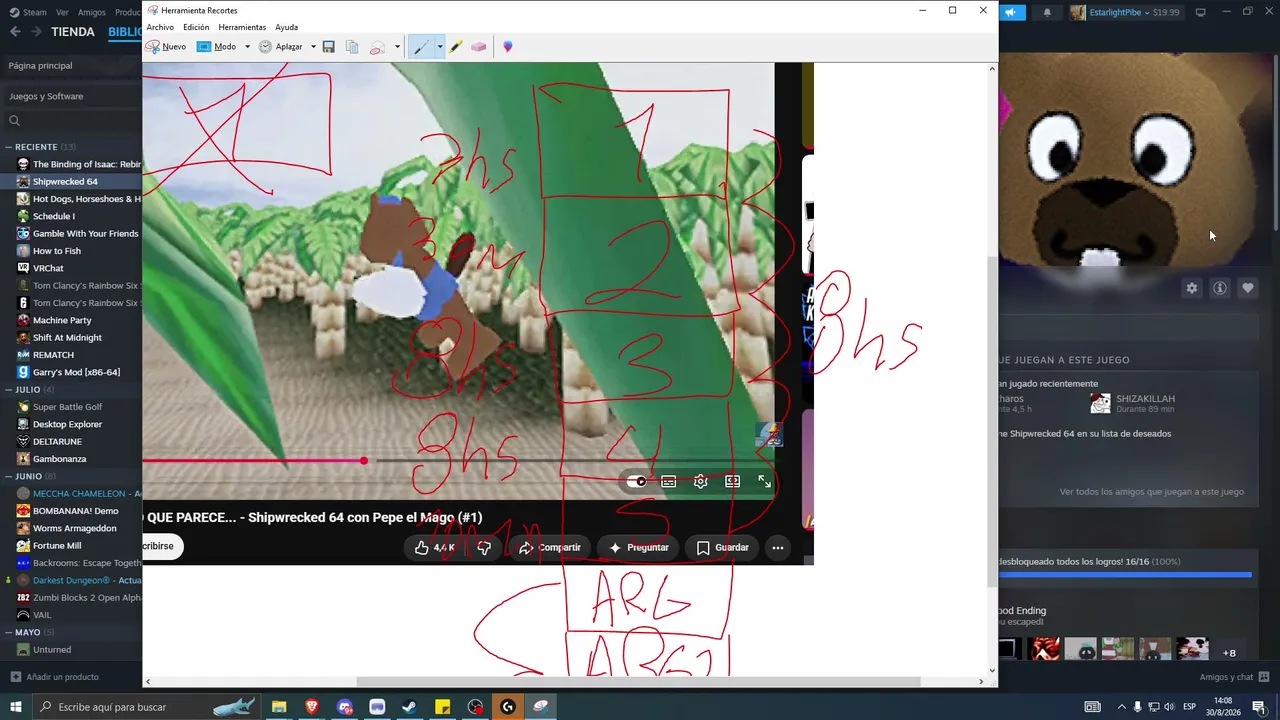Open File Explorer from the taskbar
This screenshot has height=720, width=1280.
[279, 707]
